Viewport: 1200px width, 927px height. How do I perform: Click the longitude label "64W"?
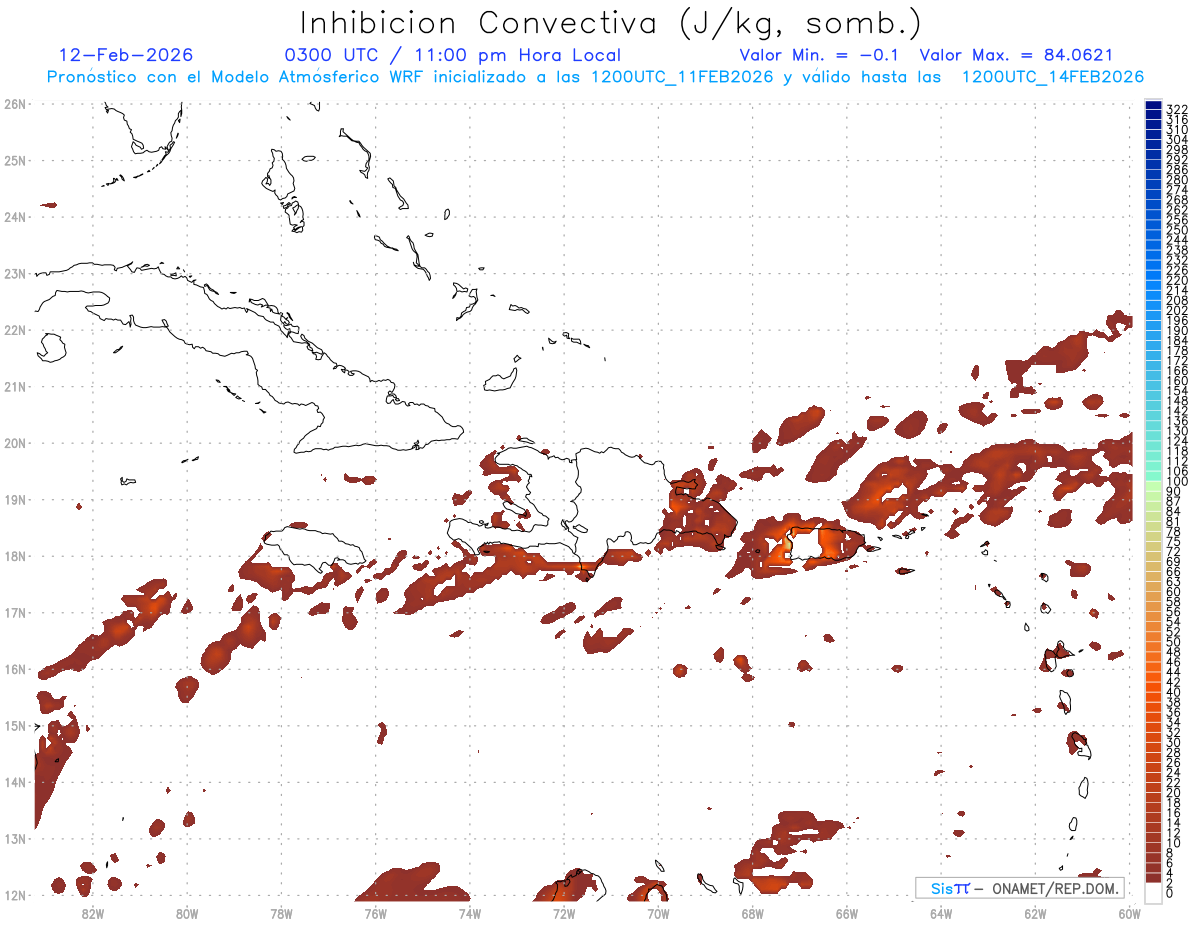[941, 913]
